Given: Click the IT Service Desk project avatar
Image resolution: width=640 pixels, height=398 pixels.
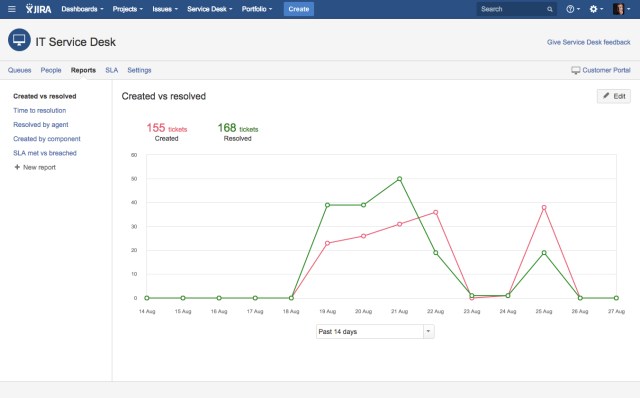Looking at the screenshot, I should [x=19, y=40].
